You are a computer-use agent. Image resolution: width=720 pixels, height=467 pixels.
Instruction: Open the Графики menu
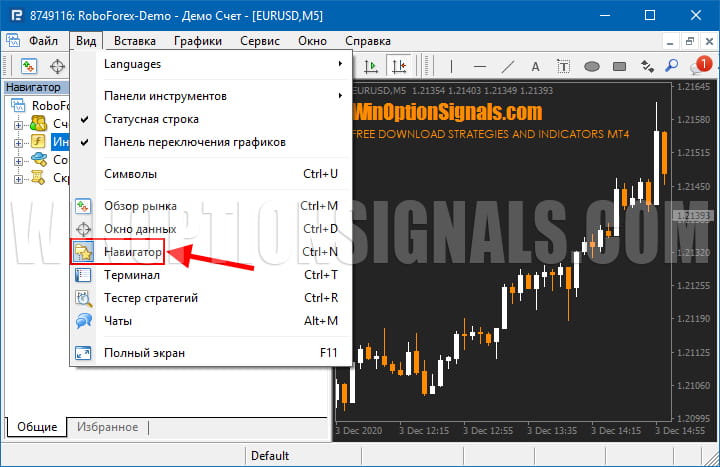pos(197,41)
